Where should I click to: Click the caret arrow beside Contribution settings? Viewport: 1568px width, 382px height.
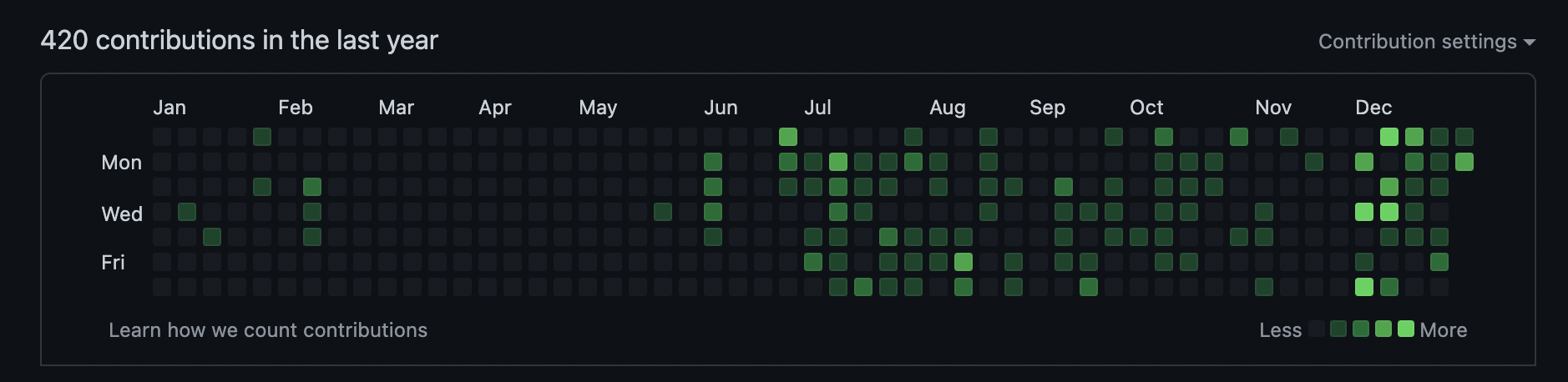pos(1530,42)
